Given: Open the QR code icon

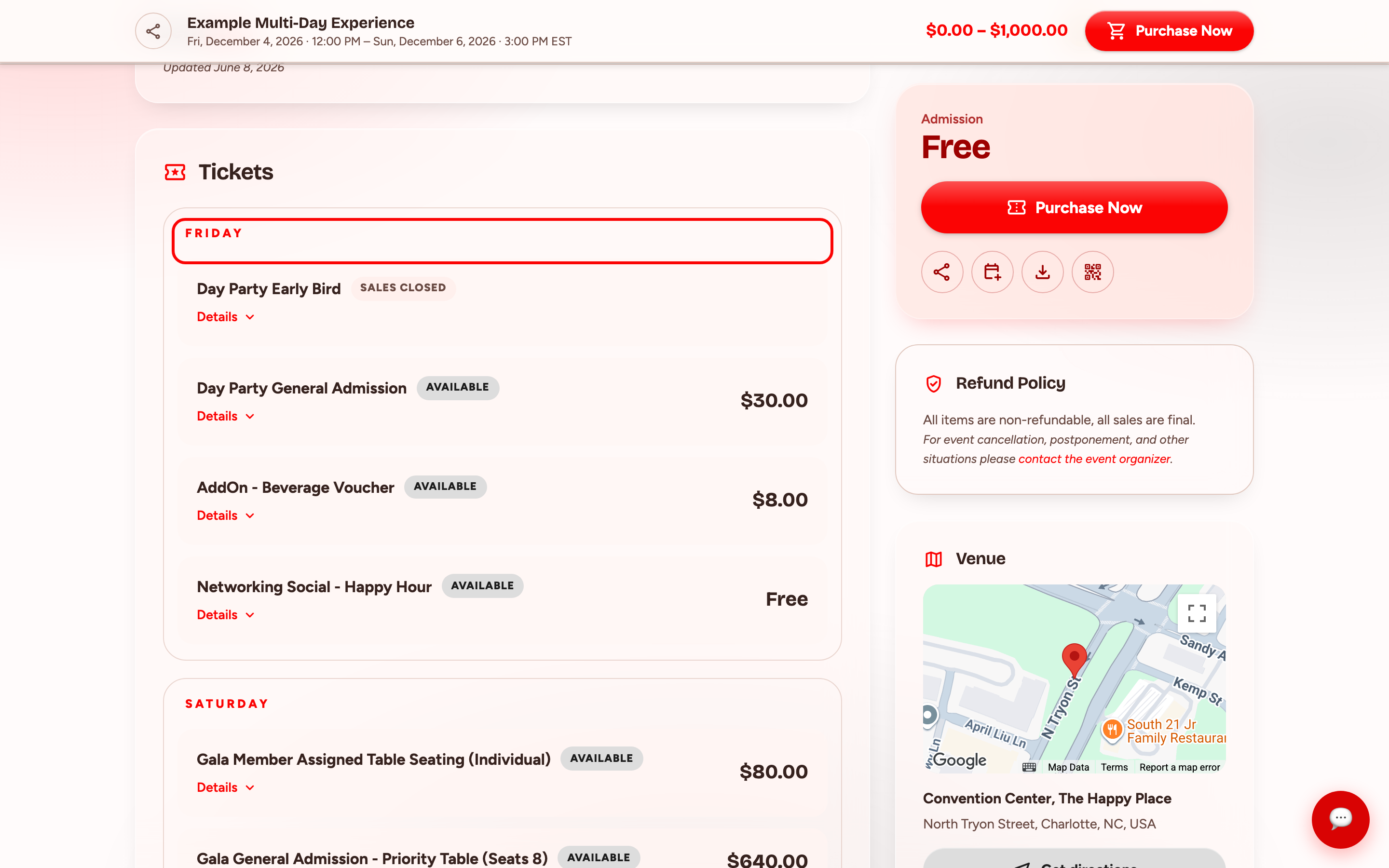Looking at the screenshot, I should (x=1093, y=272).
